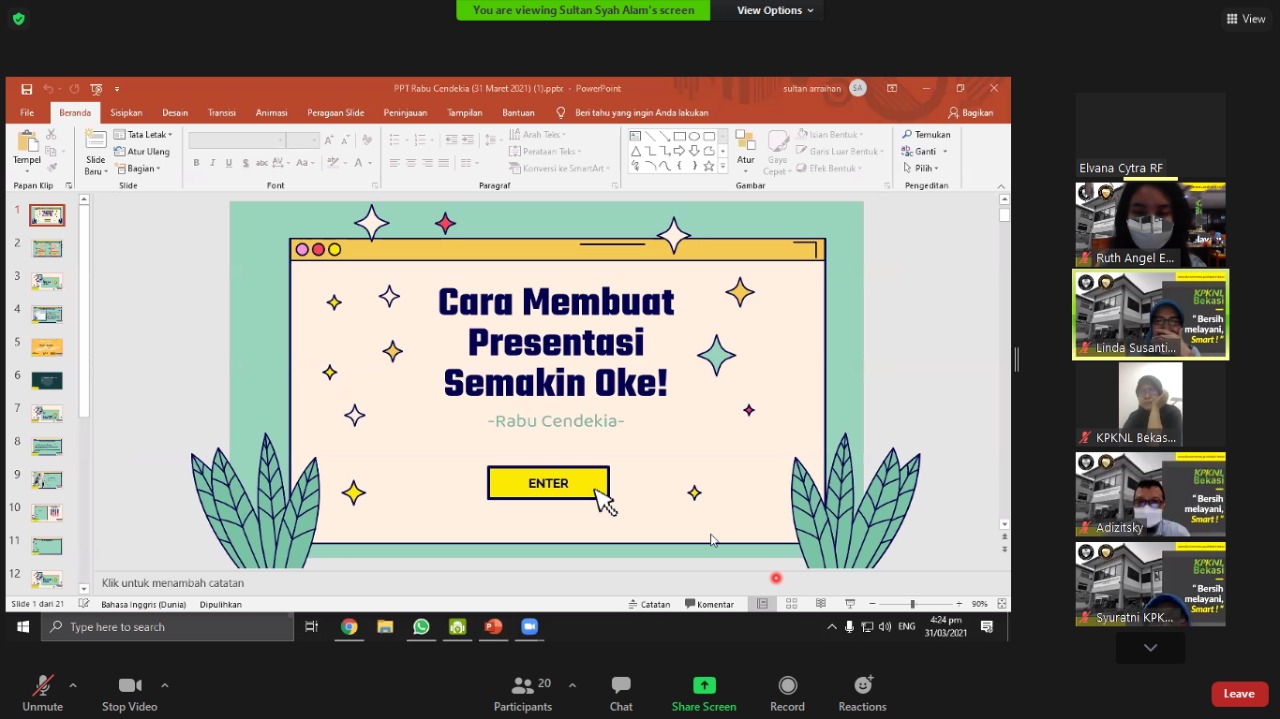Click the ENTER button on the slide

point(548,483)
